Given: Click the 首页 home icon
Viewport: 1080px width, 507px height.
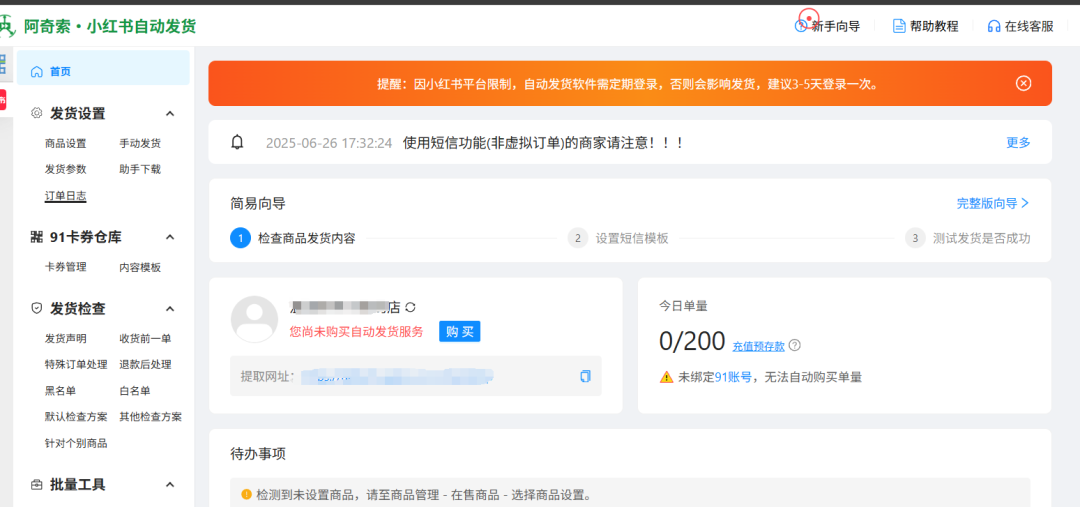Looking at the screenshot, I should (x=37, y=72).
